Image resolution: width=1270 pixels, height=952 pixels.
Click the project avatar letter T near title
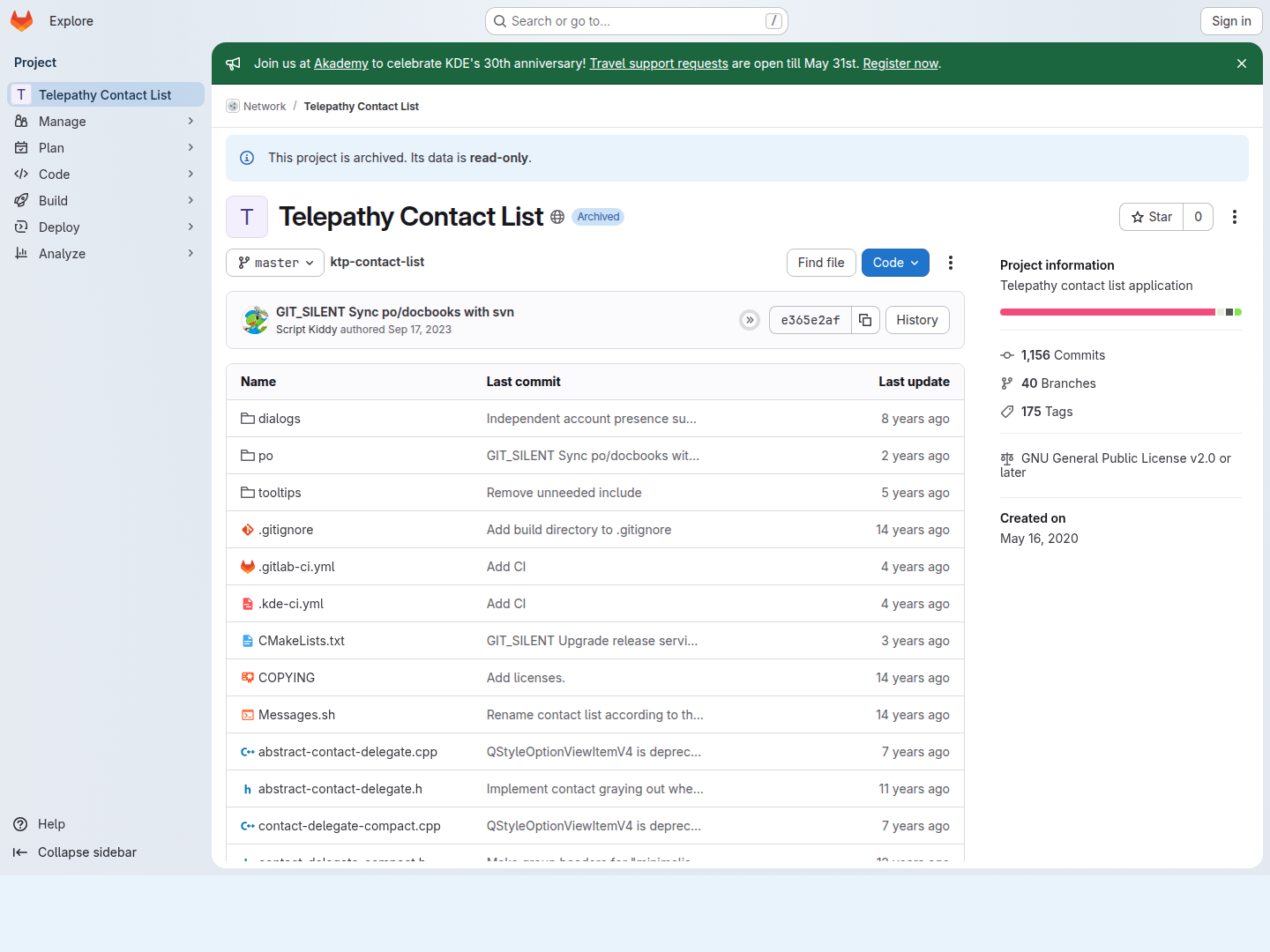[x=247, y=217]
